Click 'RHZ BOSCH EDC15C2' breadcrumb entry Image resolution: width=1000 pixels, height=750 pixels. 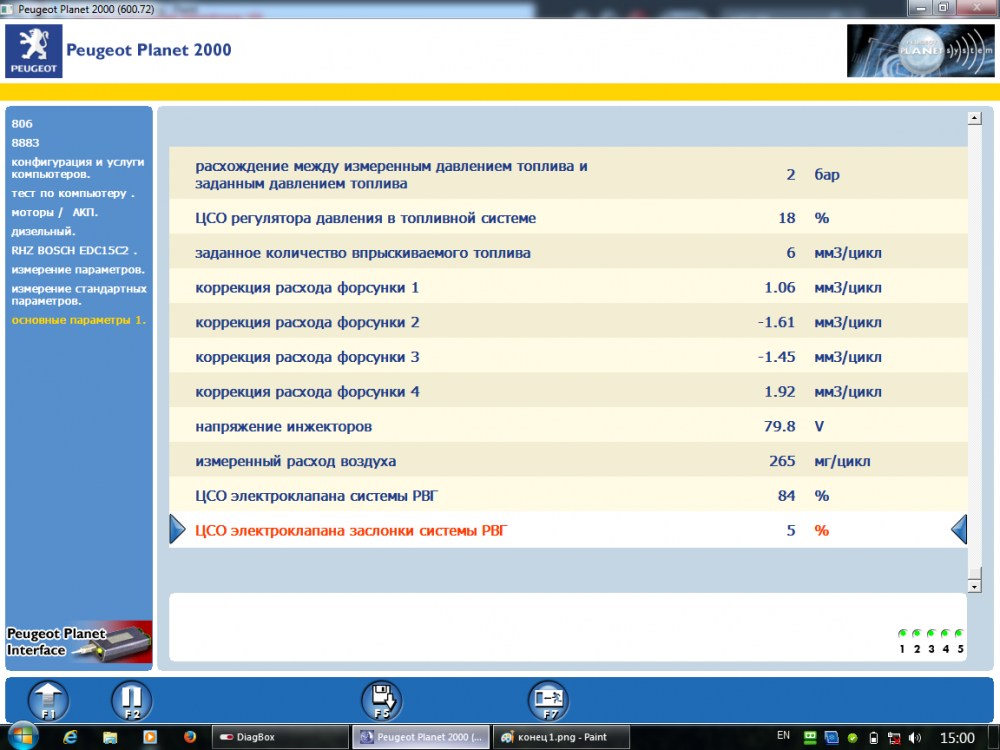[x=74, y=251]
